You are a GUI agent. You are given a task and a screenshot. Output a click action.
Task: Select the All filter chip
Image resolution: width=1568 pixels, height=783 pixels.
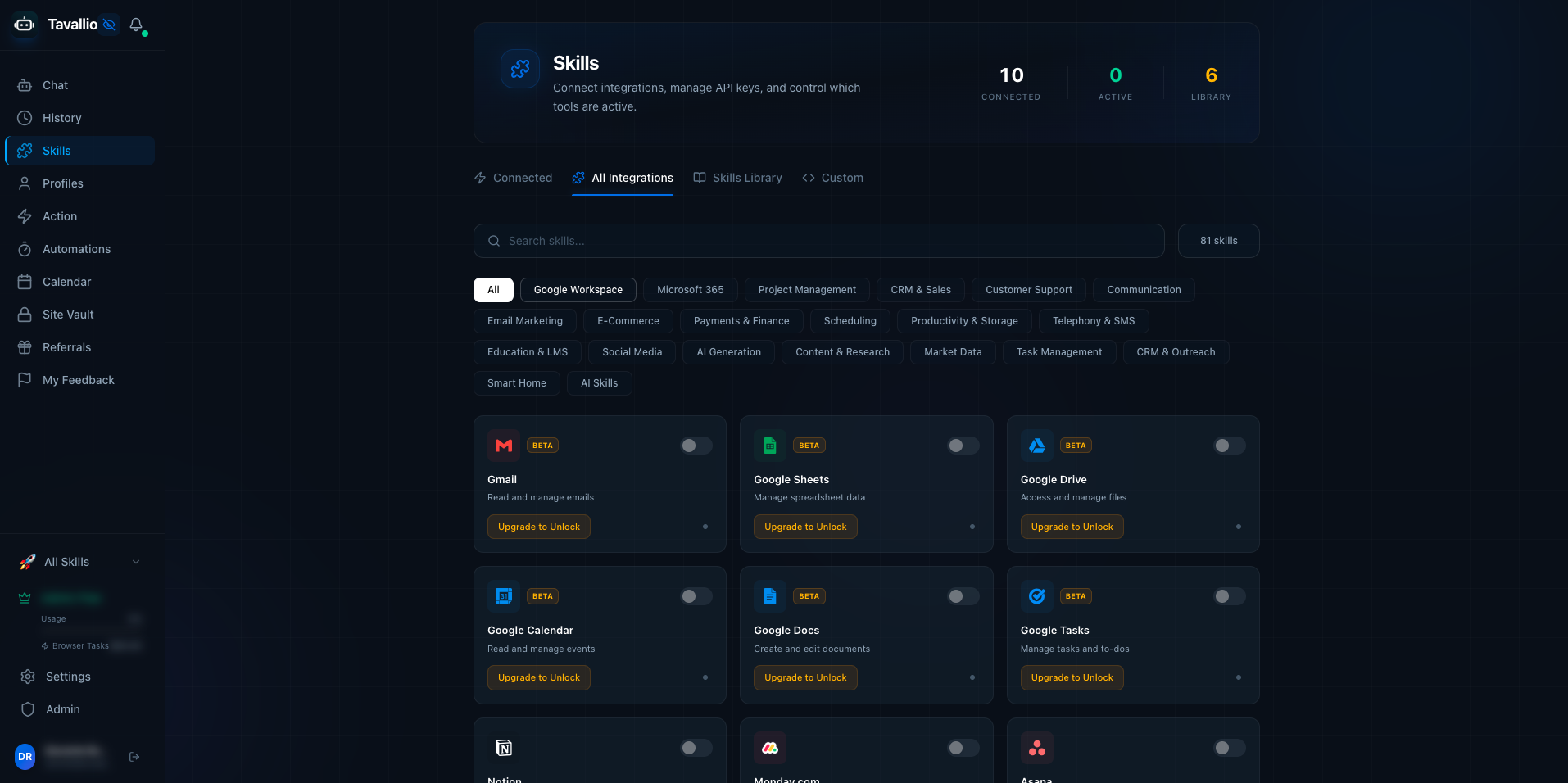(x=493, y=290)
